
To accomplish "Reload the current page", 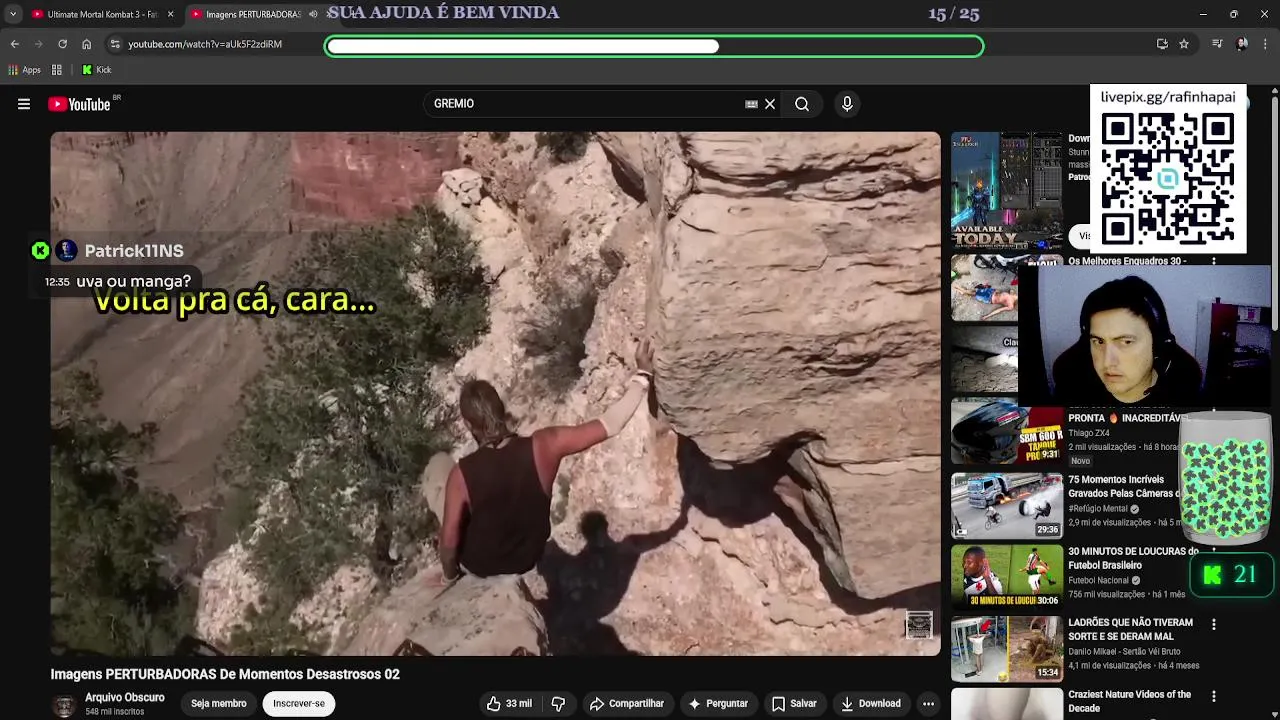I will [x=62, y=44].
